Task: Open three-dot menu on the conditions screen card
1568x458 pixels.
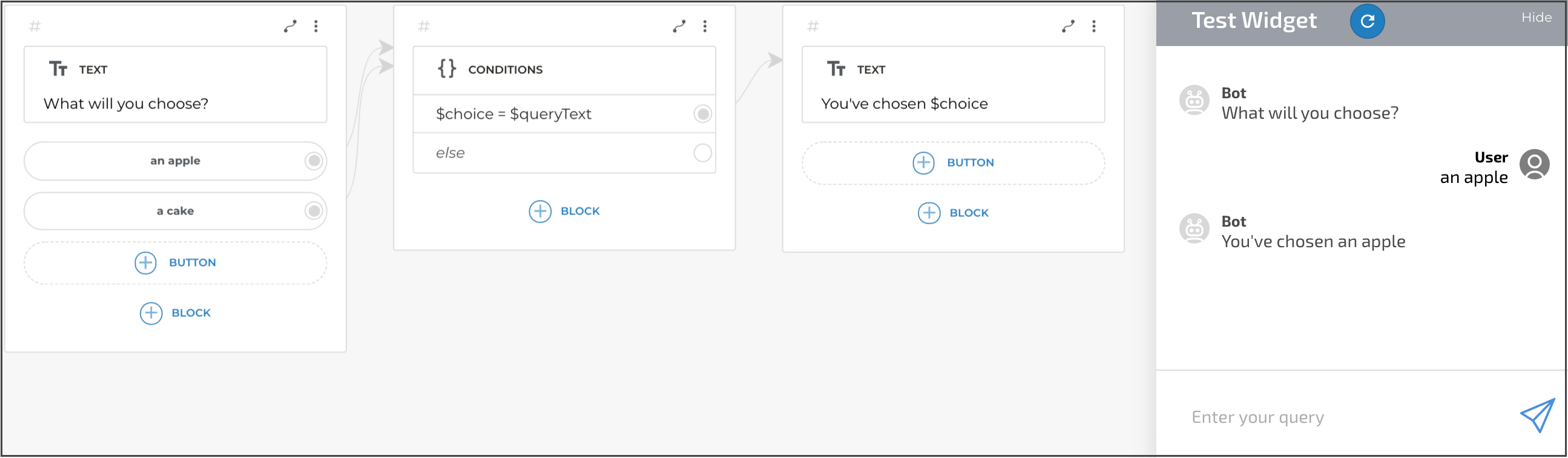Action: coord(705,26)
